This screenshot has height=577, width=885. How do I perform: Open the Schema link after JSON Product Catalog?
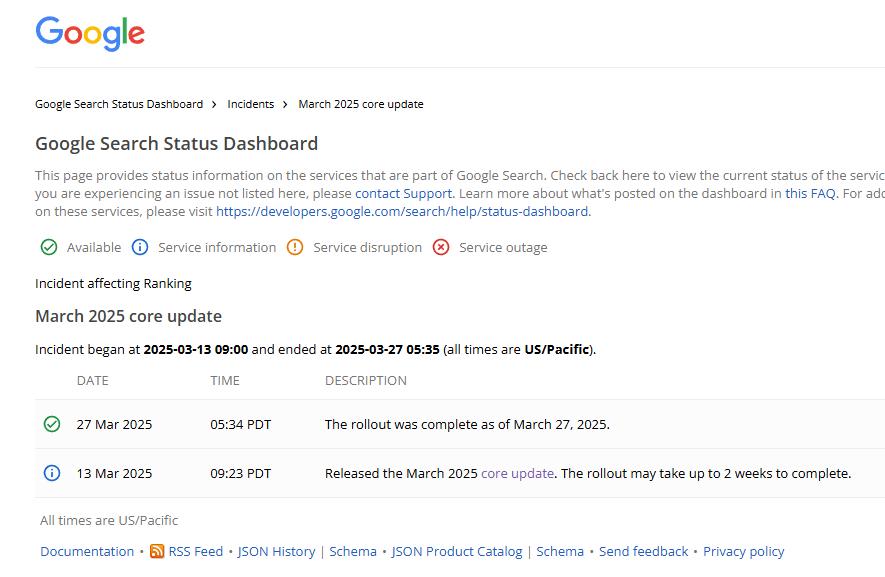pos(560,552)
